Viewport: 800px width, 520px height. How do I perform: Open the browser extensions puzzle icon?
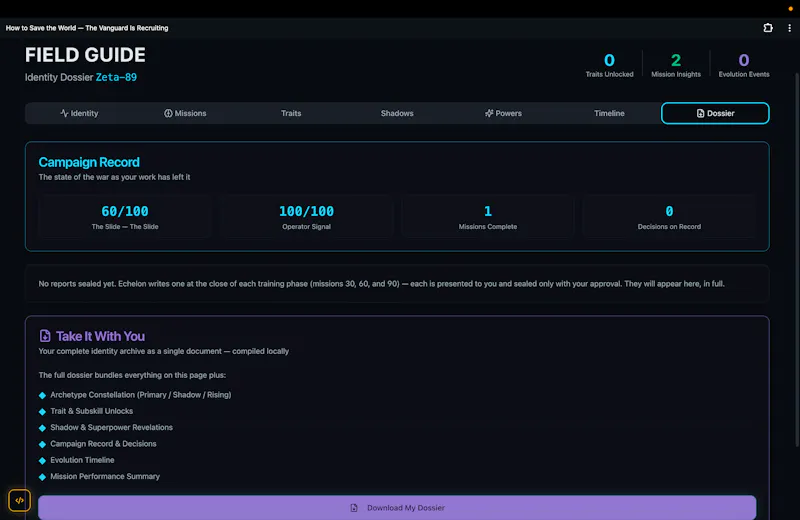pos(768,28)
